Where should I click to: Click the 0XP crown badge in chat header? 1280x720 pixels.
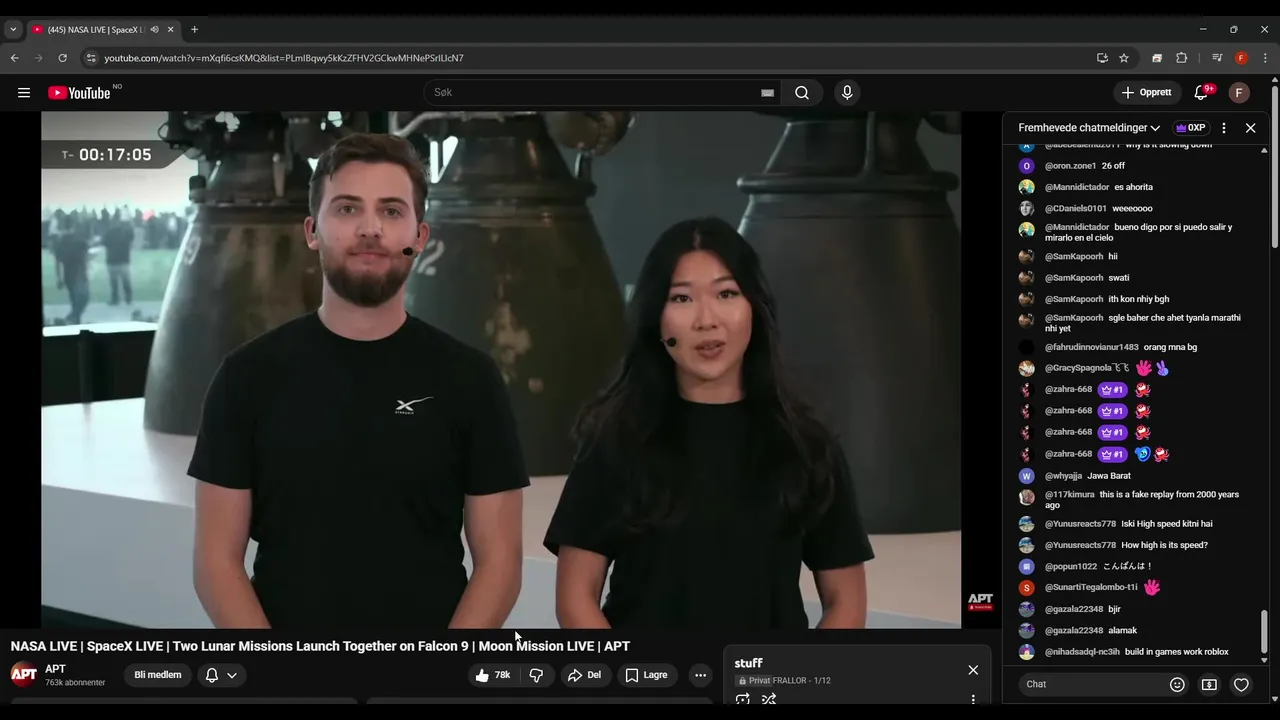[x=1190, y=128]
